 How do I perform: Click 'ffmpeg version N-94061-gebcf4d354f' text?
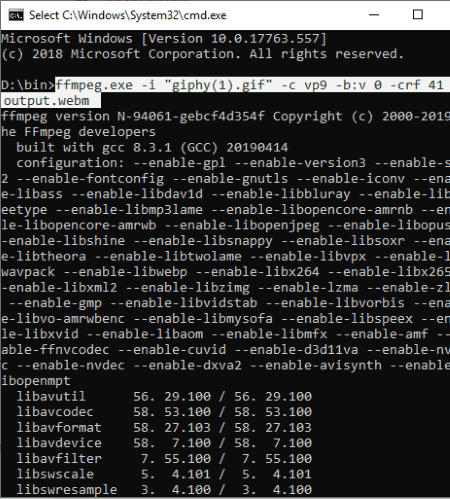point(133,116)
